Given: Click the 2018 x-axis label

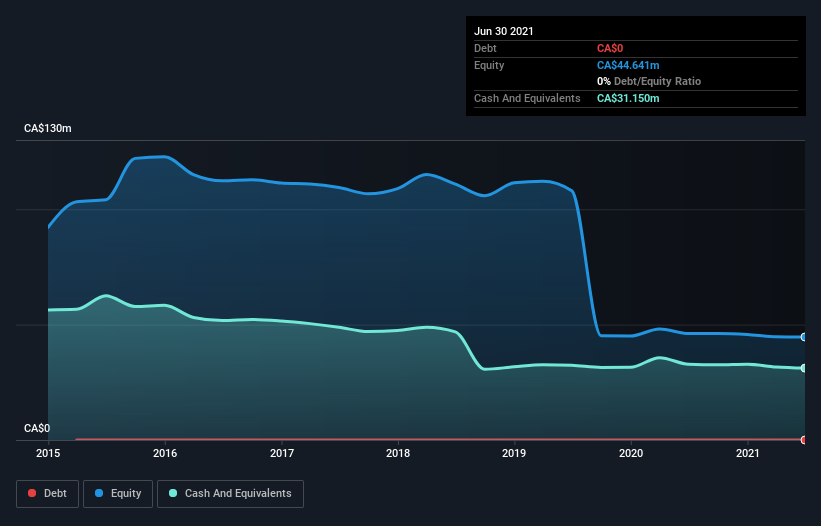Looking at the screenshot, I should pos(398,453).
